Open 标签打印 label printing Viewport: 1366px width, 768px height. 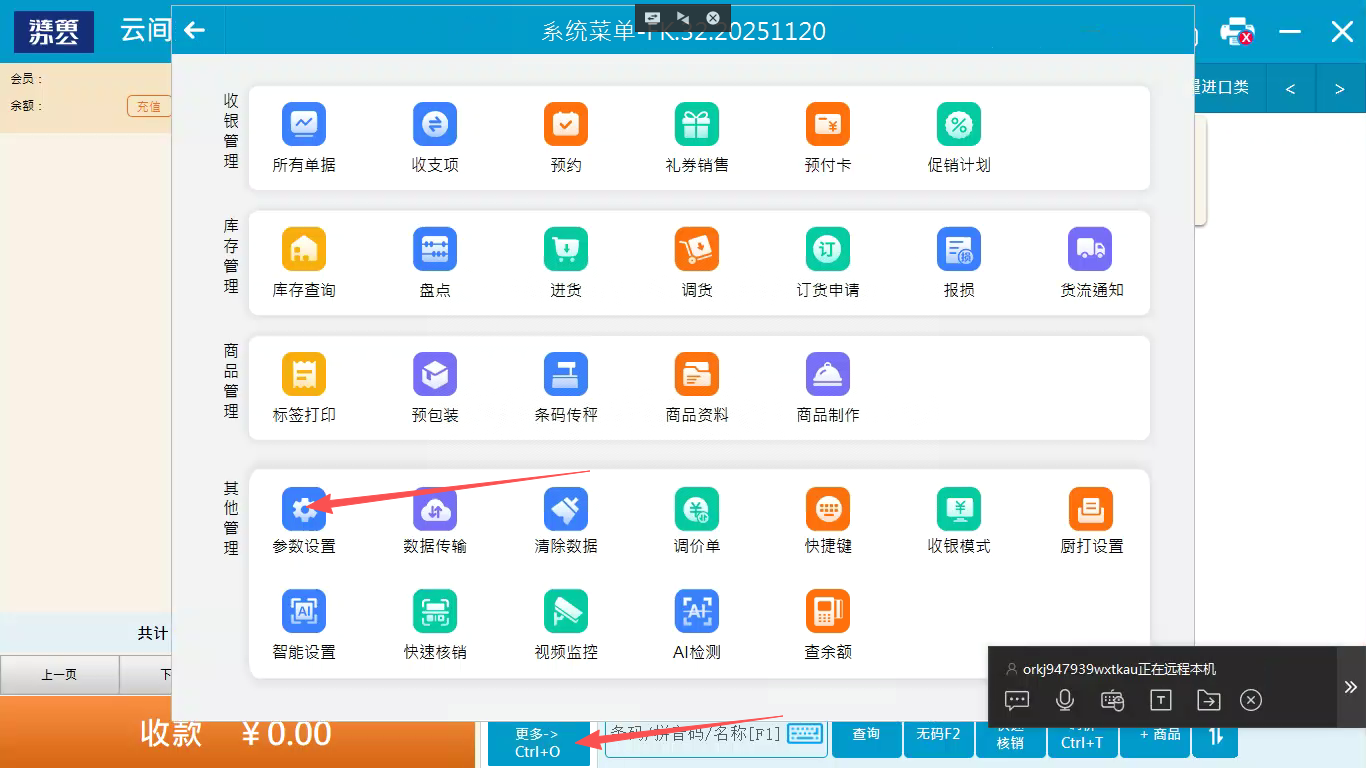304,374
